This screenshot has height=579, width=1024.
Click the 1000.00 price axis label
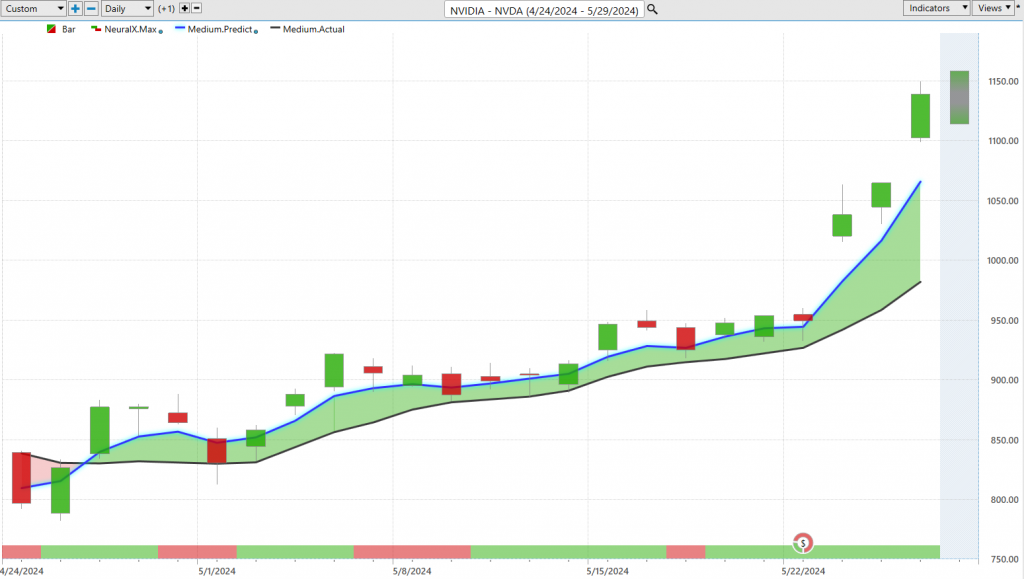(1003, 260)
